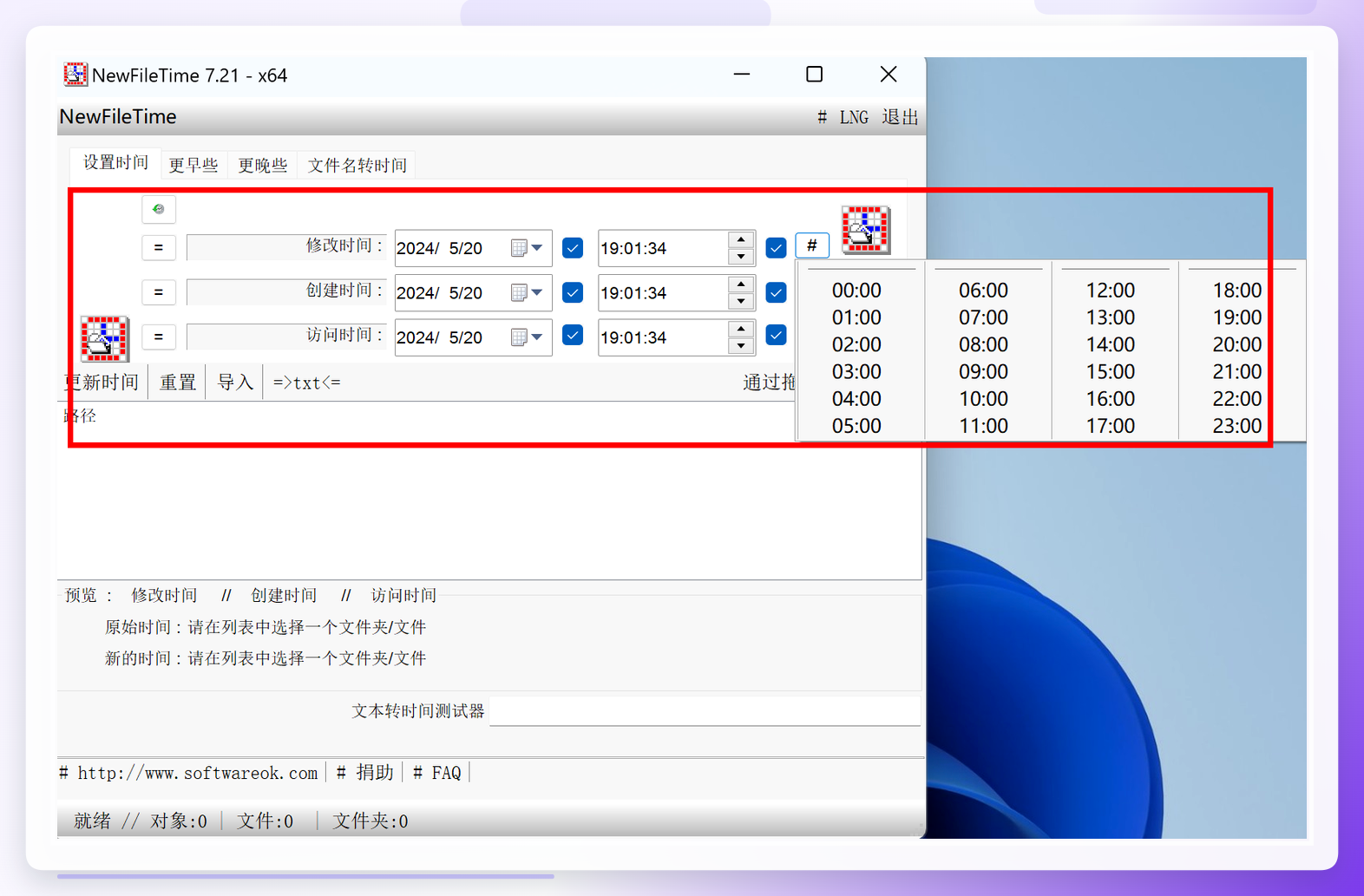Viewport: 1364px width, 896px height.
Task: Decrease the 修改时间 time with down arrow
Action: point(741,257)
